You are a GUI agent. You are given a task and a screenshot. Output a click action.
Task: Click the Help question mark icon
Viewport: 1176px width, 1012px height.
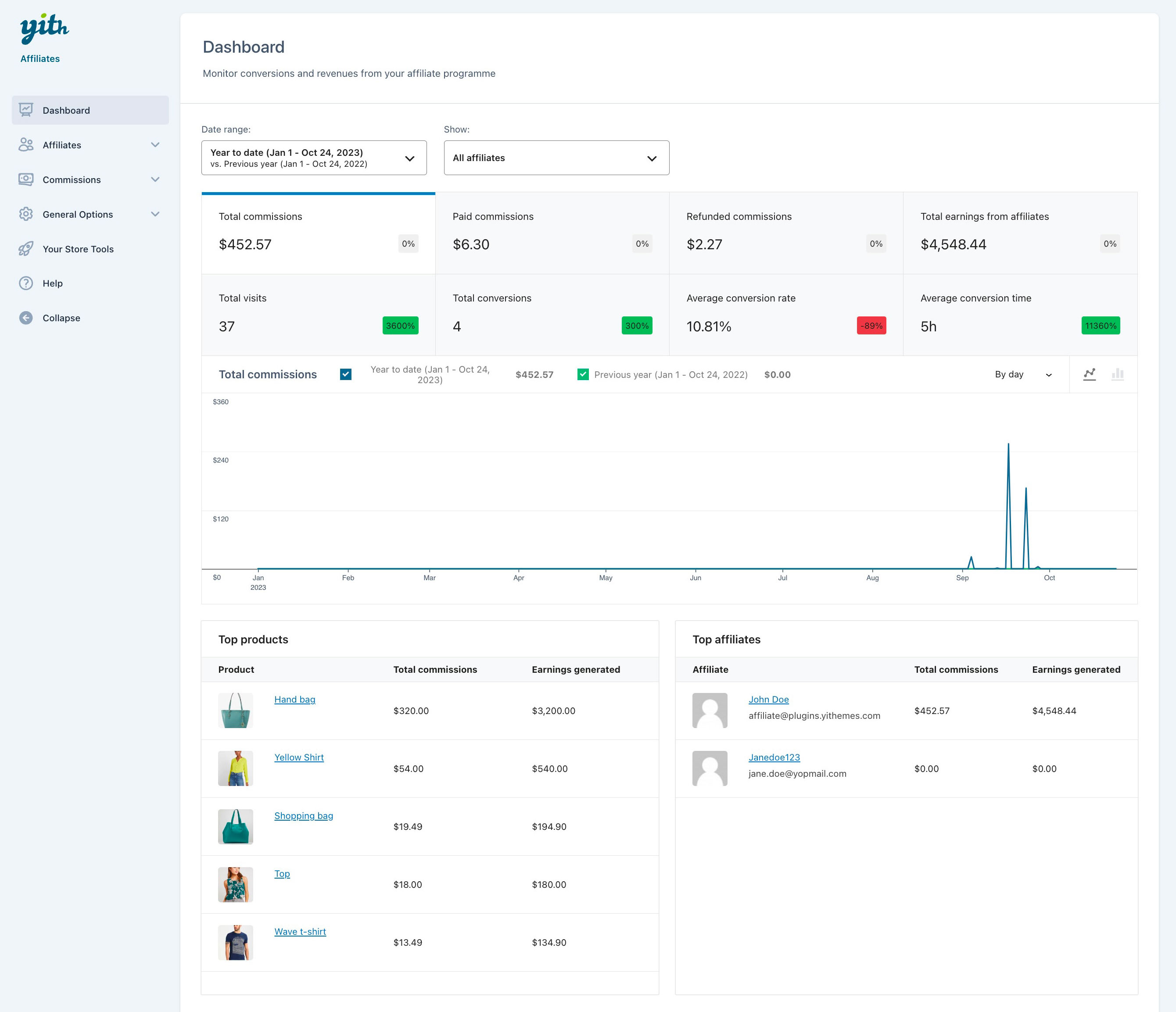click(x=26, y=283)
